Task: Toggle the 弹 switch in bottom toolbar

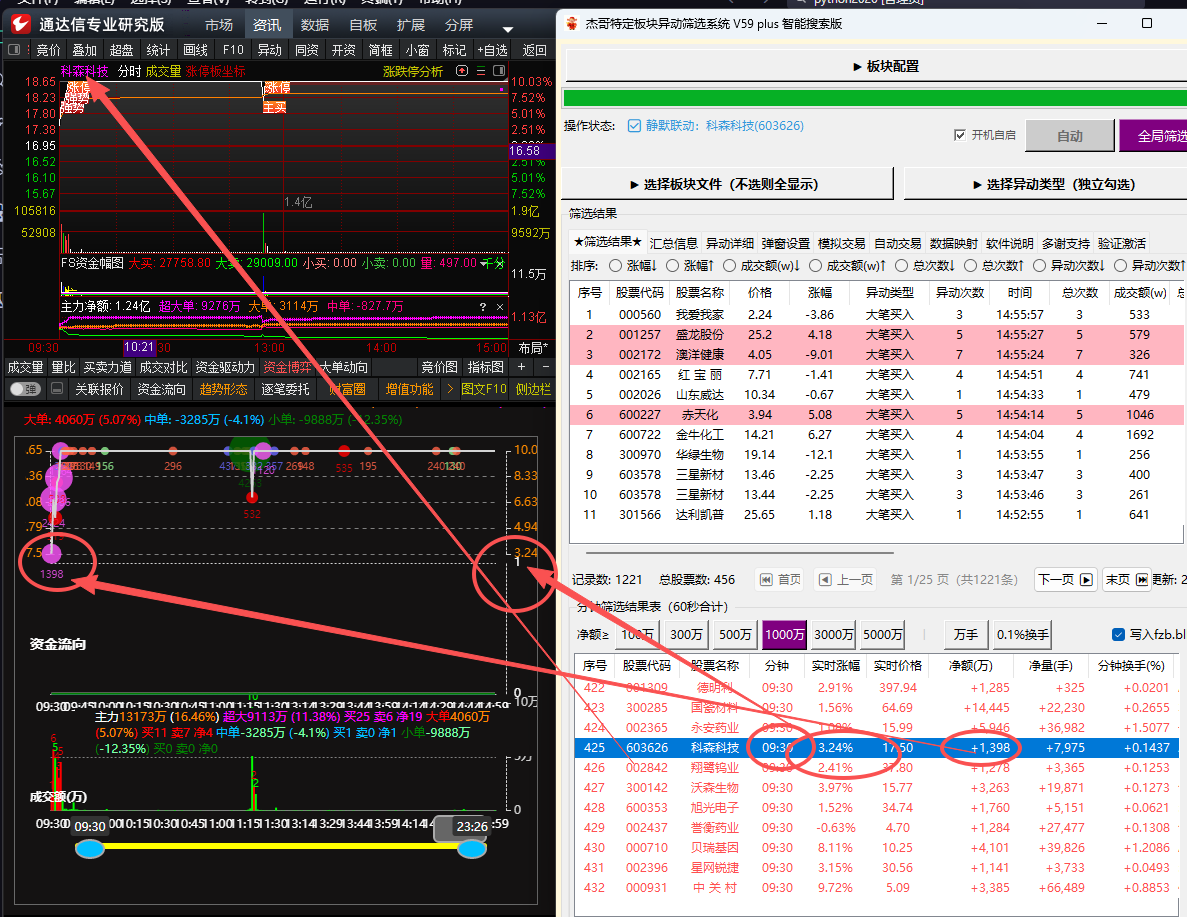Action: [x=25, y=389]
